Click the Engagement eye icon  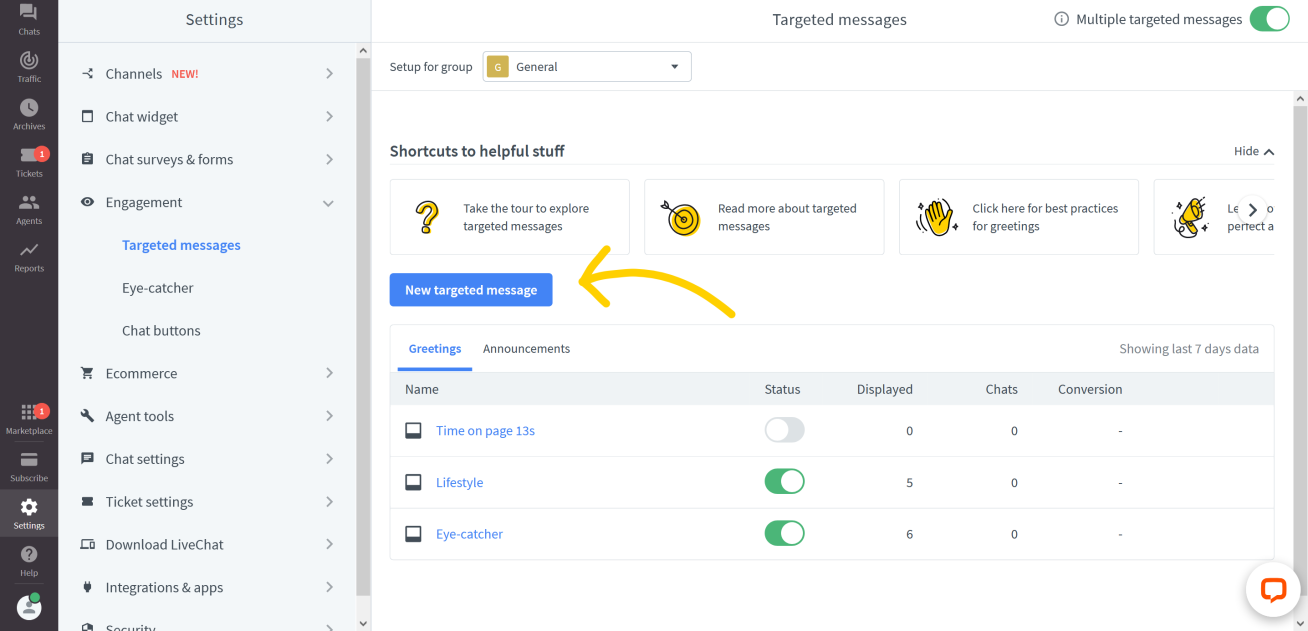tap(87, 202)
